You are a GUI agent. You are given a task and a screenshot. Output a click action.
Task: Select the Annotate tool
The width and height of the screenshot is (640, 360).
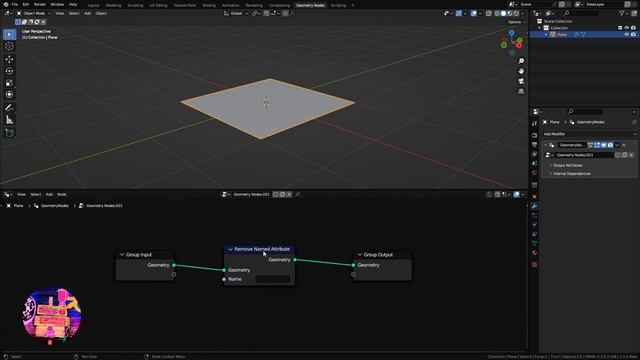[x=9, y=108]
